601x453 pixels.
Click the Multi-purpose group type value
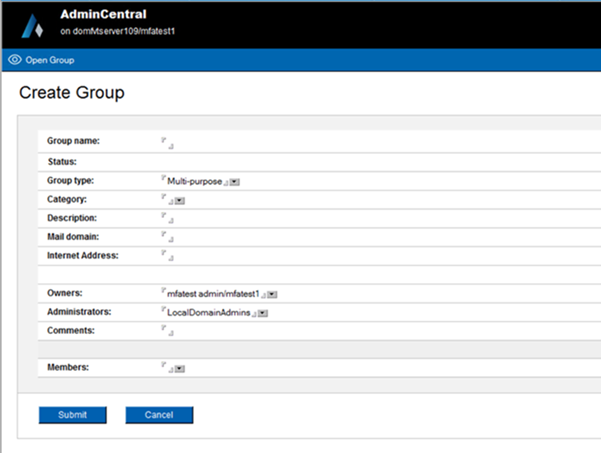tap(194, 181)
